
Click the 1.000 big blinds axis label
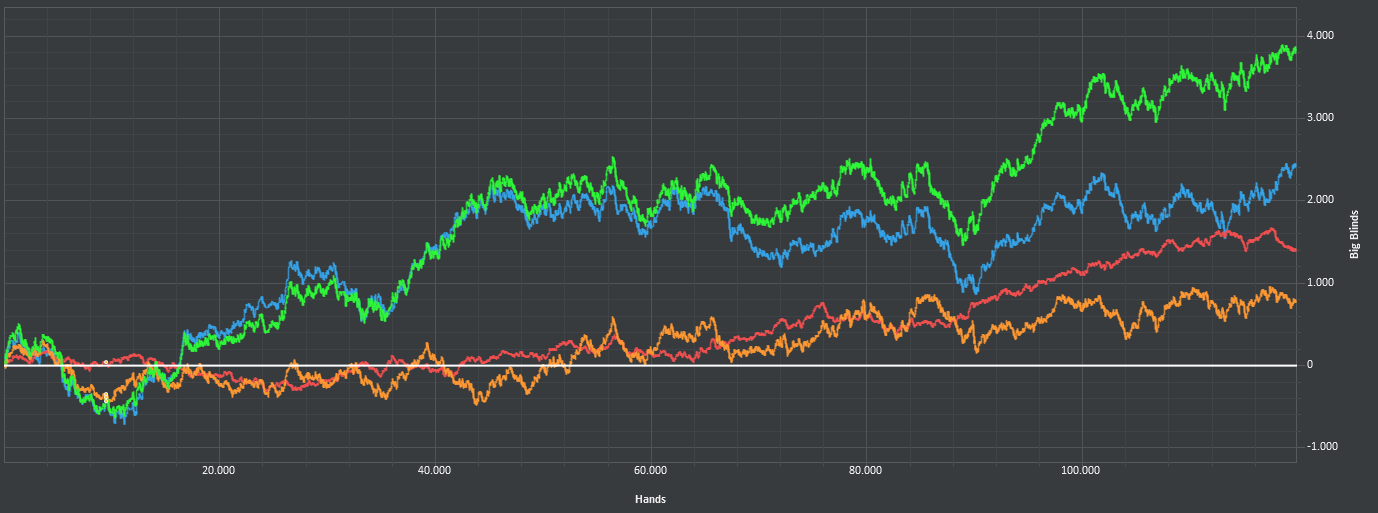coord(1320,283)
